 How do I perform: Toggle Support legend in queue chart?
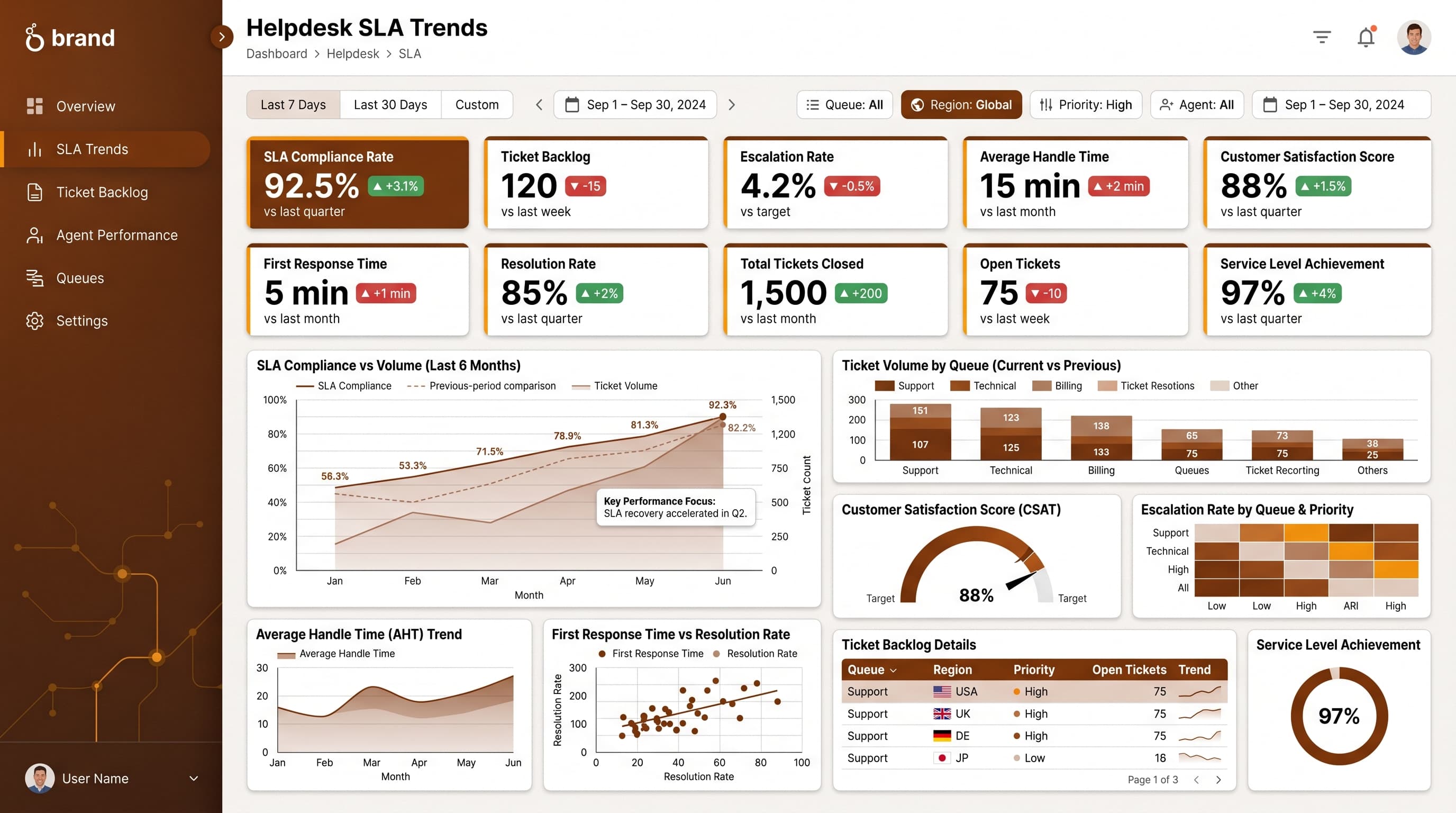[904, 385]
